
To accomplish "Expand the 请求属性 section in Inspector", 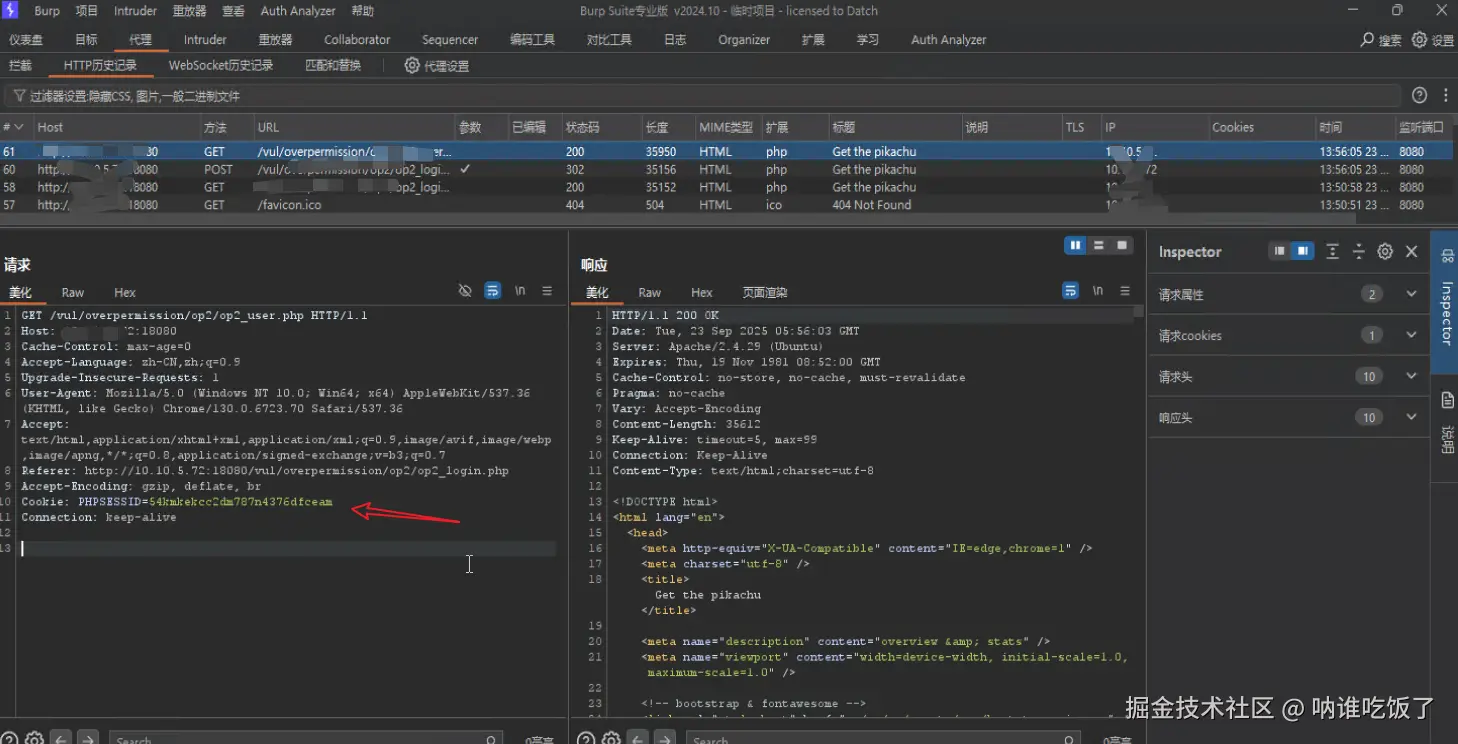I will (x=1411, y=294).
